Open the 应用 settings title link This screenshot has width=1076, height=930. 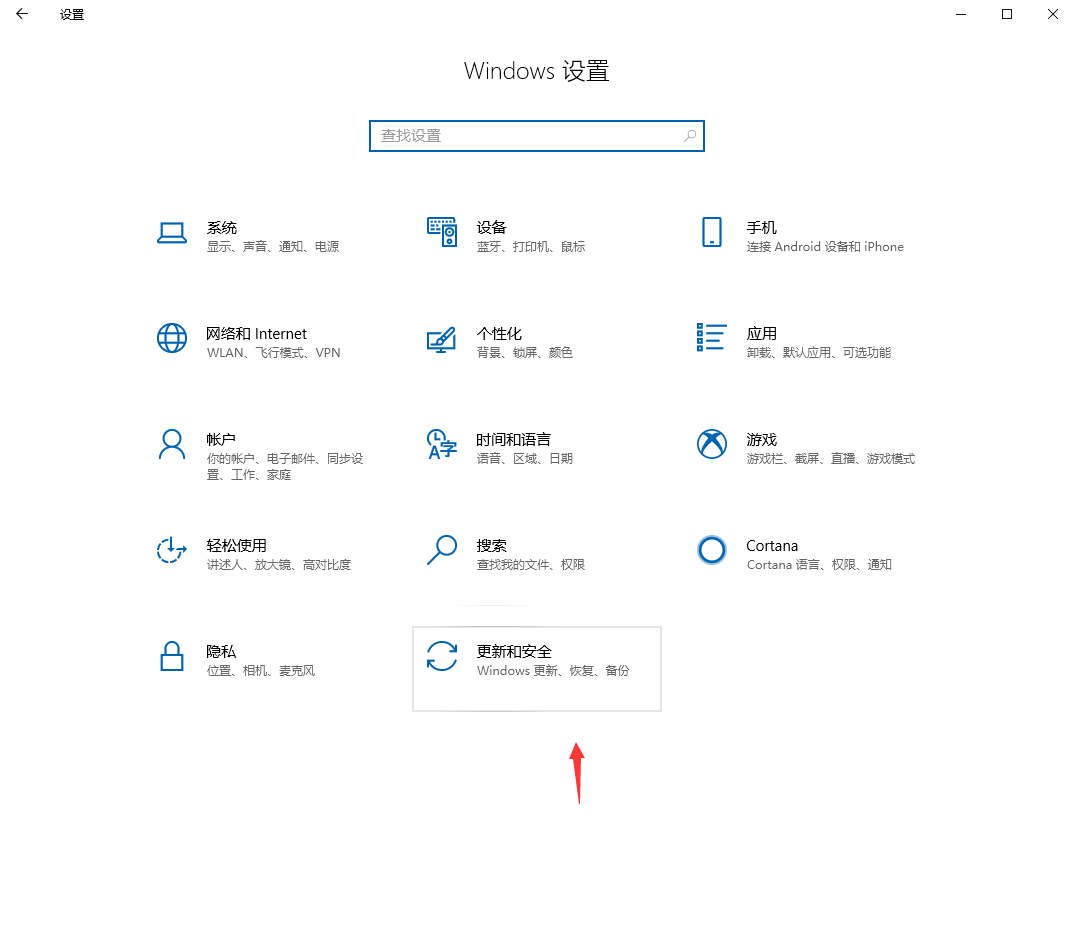(x=762, y=334)
